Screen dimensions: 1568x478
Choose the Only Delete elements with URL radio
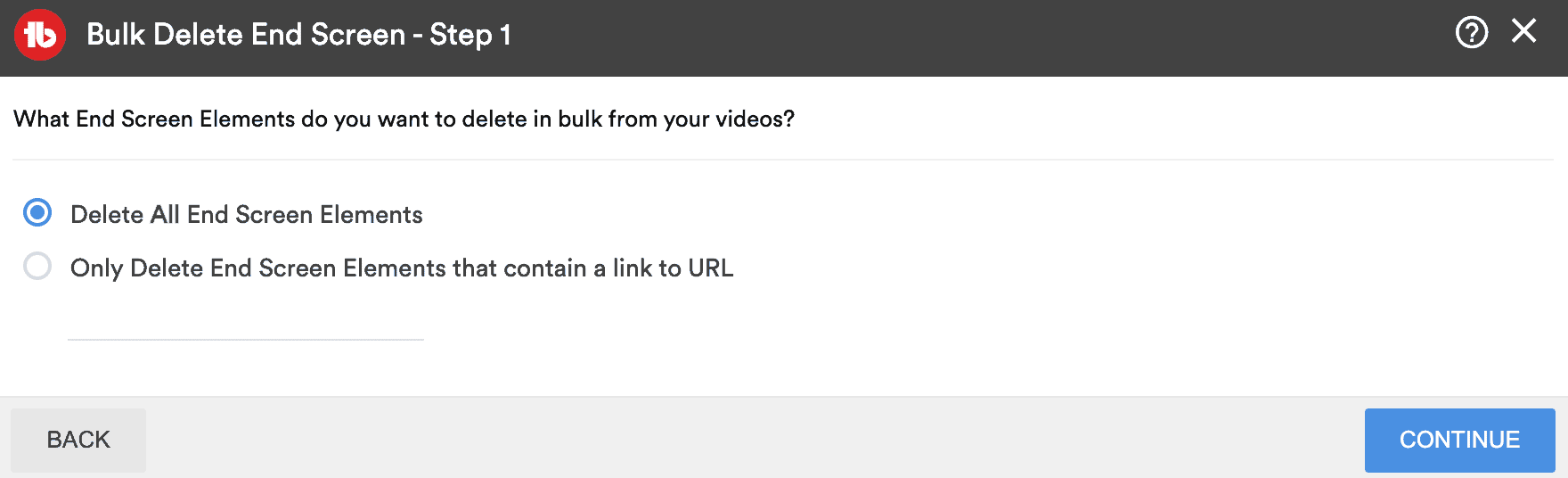[37, 266]
